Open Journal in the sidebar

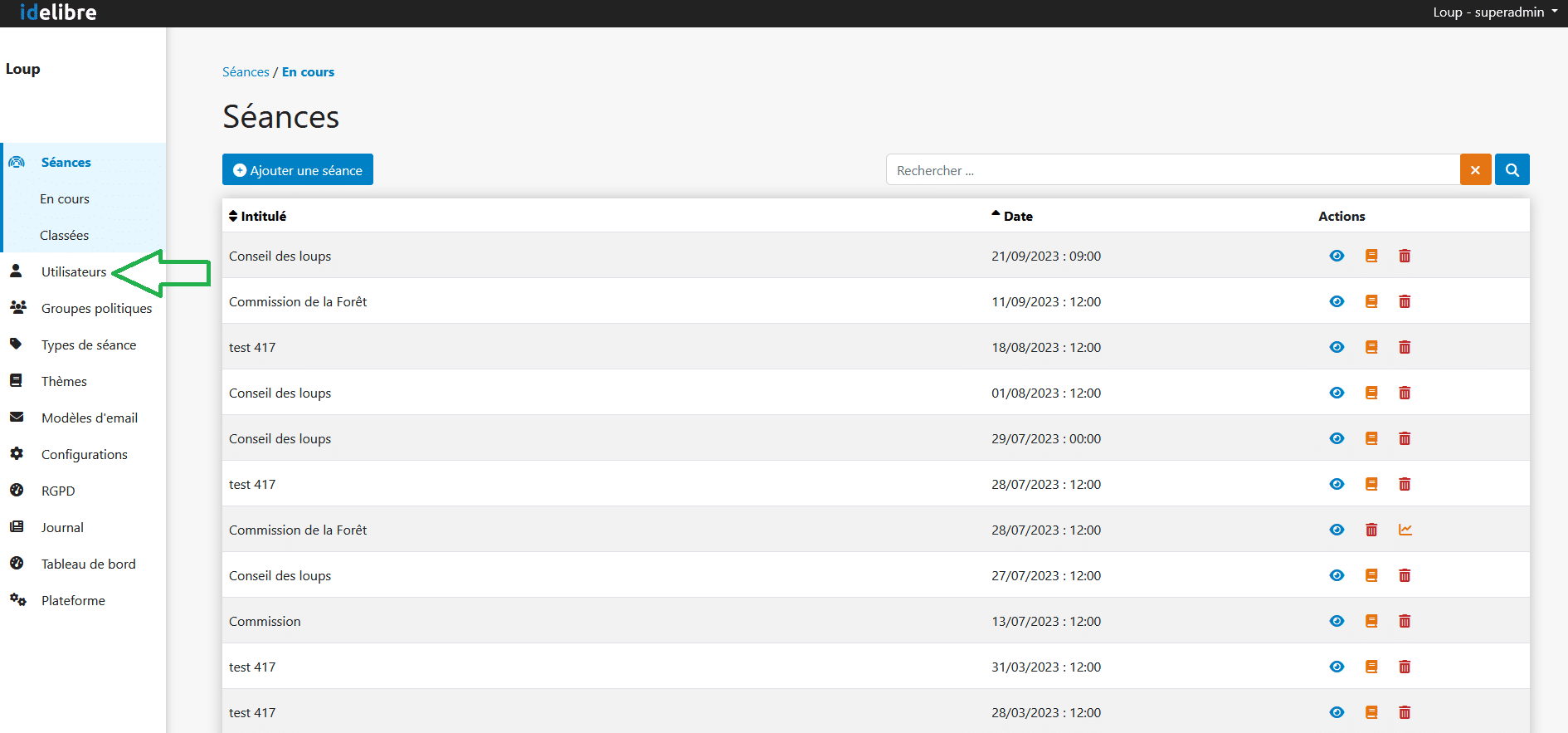point(62,527)
